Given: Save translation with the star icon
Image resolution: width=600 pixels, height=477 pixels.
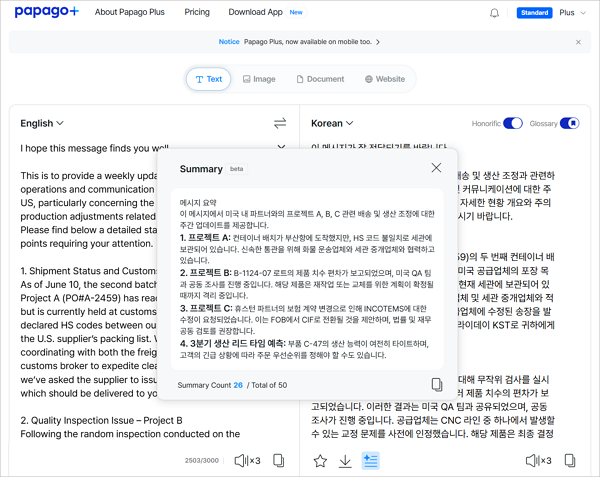Looking at the screenshot, I should tap(320, 460).
